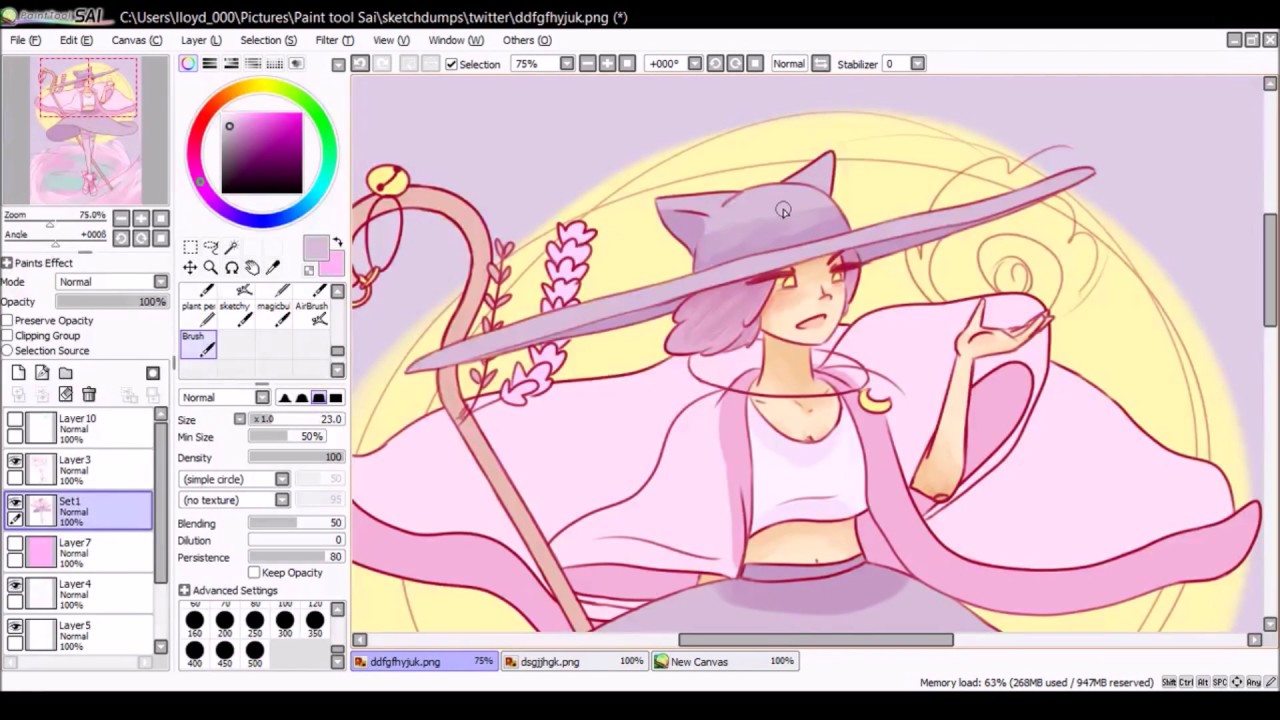Zoom out with toolbar minus button
The image size is (1280, 720).
(x=587, y=63)
